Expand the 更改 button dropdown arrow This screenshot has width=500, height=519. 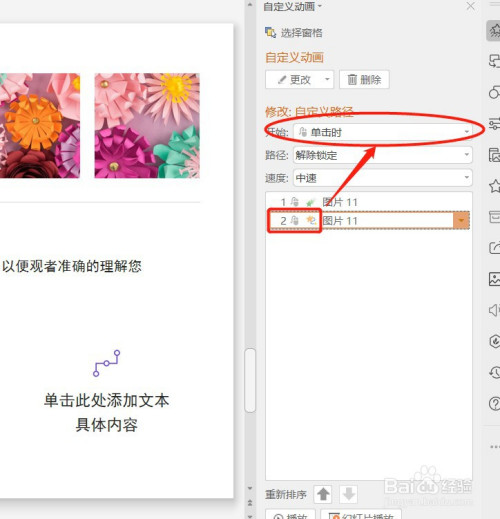click(327, 79)
